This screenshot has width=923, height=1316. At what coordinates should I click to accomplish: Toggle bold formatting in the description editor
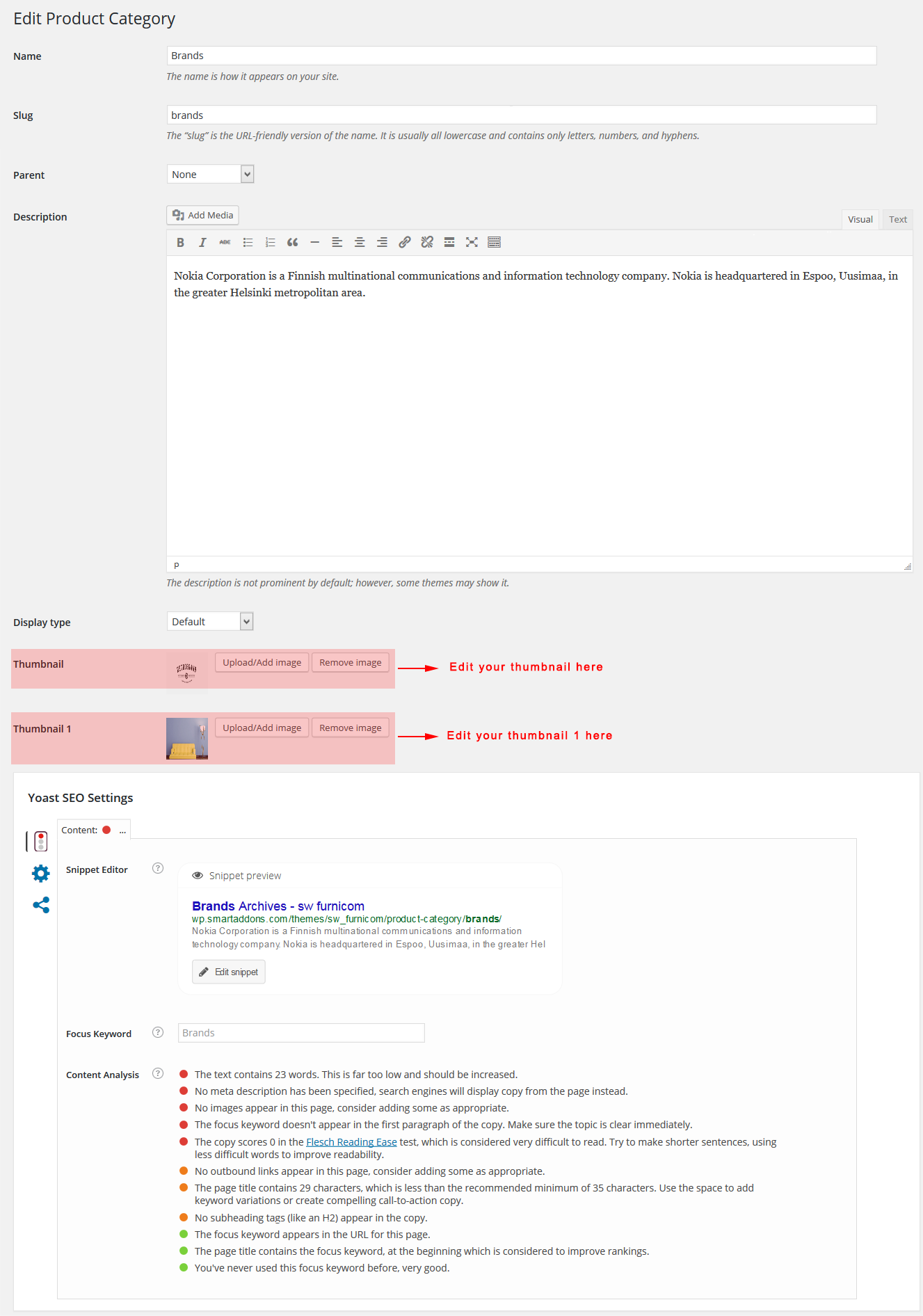tap(180, 242)
